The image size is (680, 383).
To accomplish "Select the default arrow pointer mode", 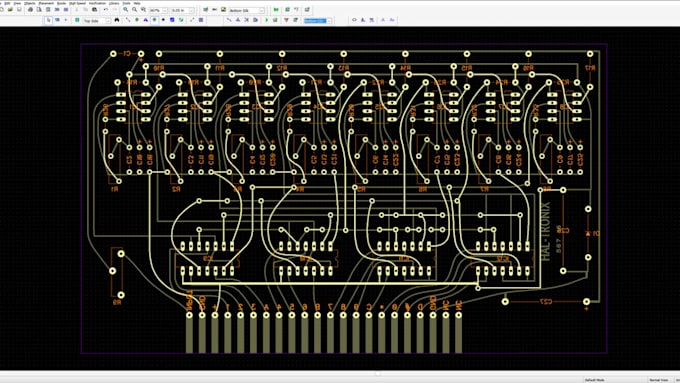I will point(49,20).
